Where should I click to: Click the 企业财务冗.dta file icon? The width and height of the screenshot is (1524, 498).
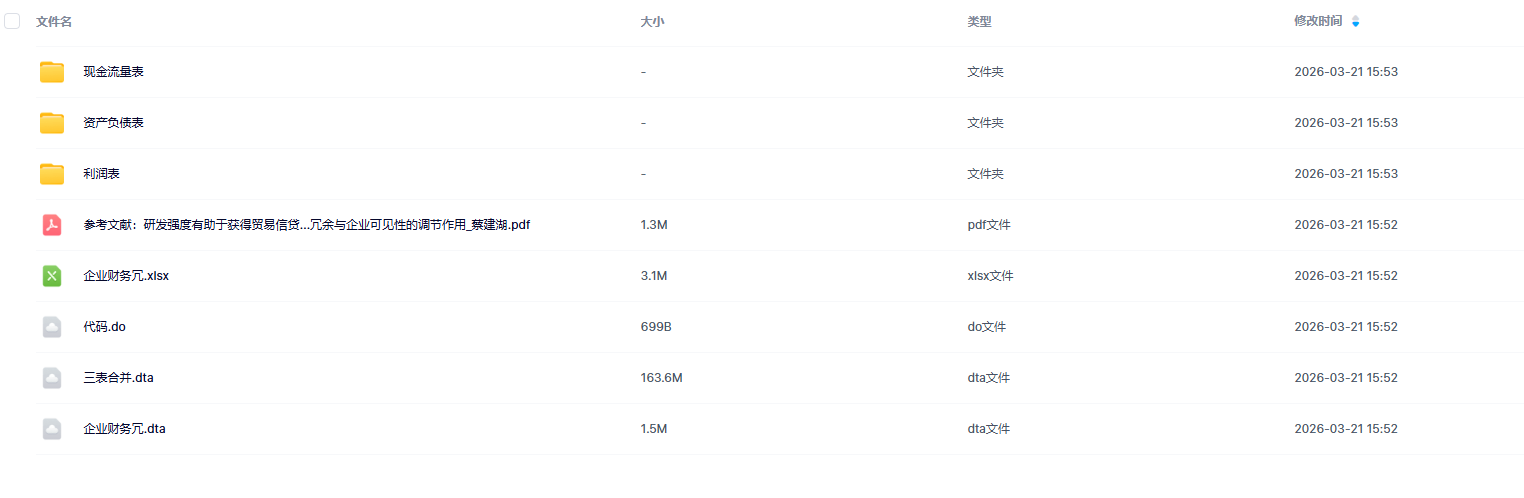(x=52, y=429)
